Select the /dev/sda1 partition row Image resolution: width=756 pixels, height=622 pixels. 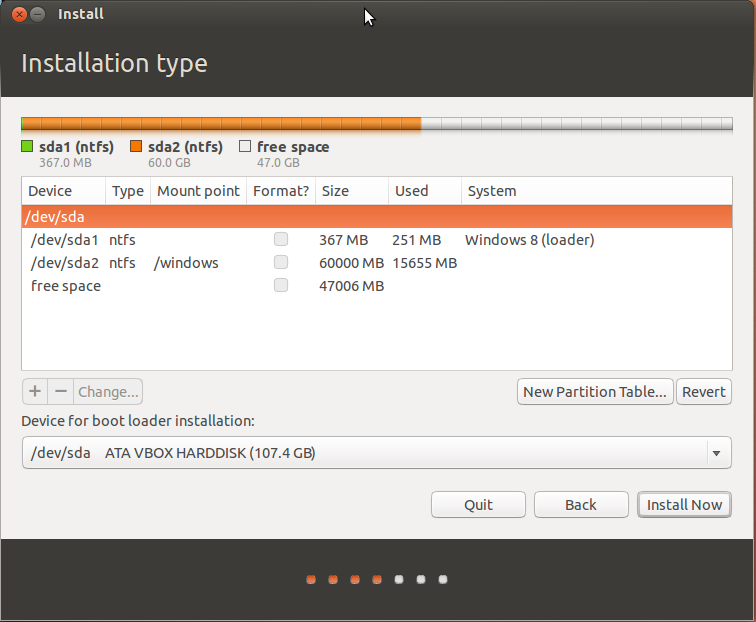[x=377, y=240]
